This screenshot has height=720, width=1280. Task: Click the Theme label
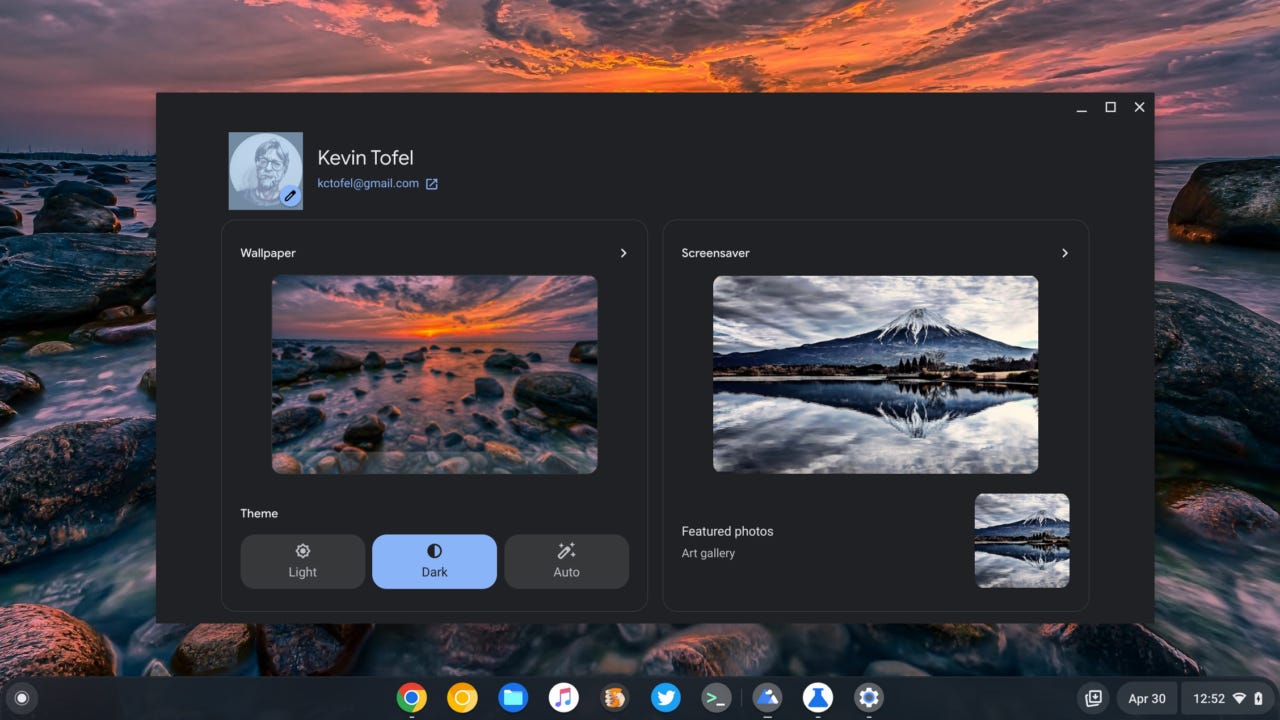tap(259, 513)
